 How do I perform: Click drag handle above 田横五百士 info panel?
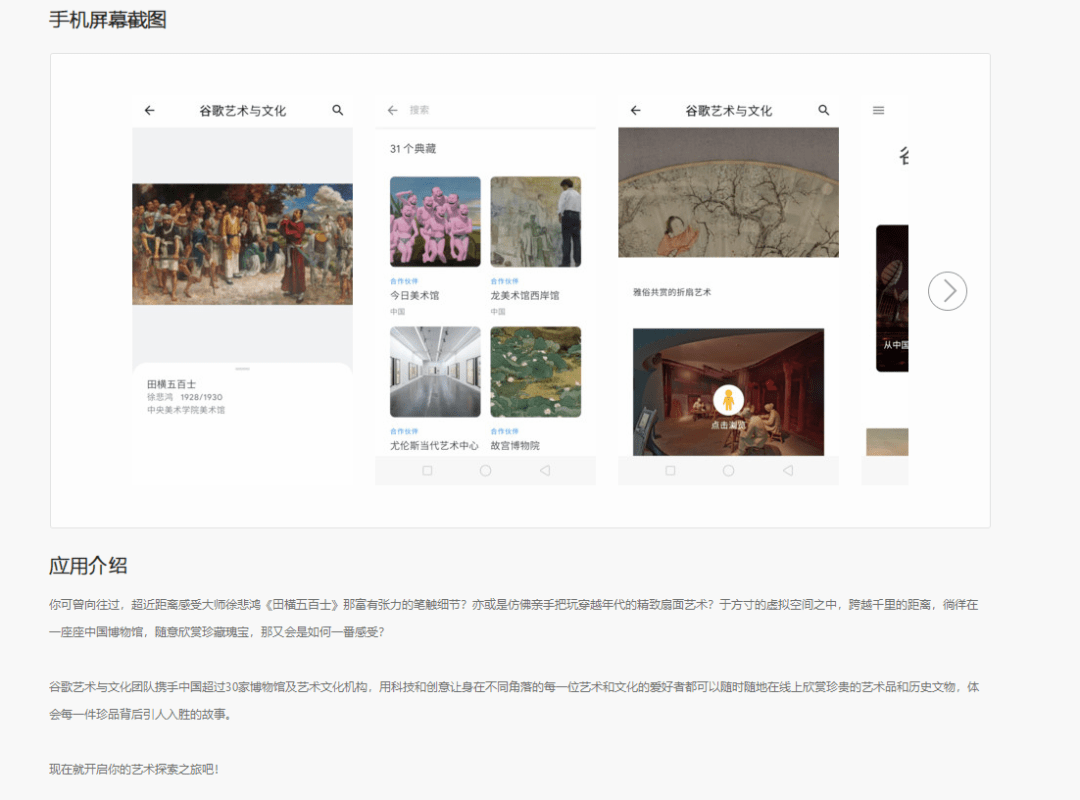[x=242, y=369]
